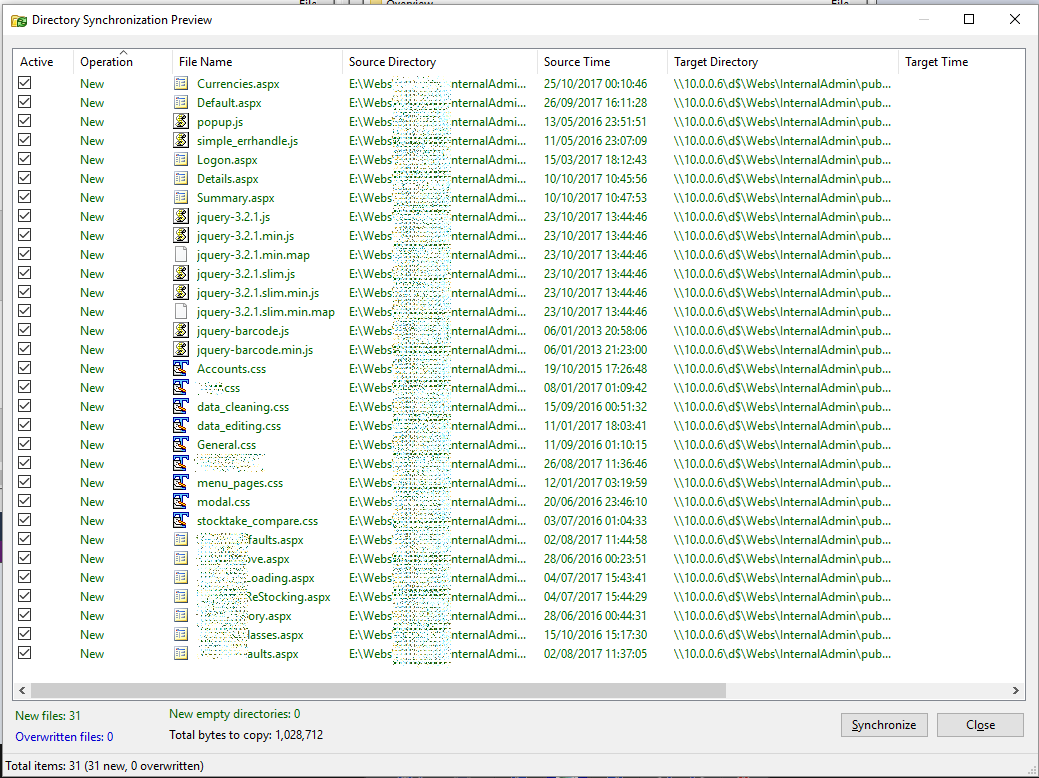
Task: Click the Overwritten files: 0 label
Action: (64, 737)
